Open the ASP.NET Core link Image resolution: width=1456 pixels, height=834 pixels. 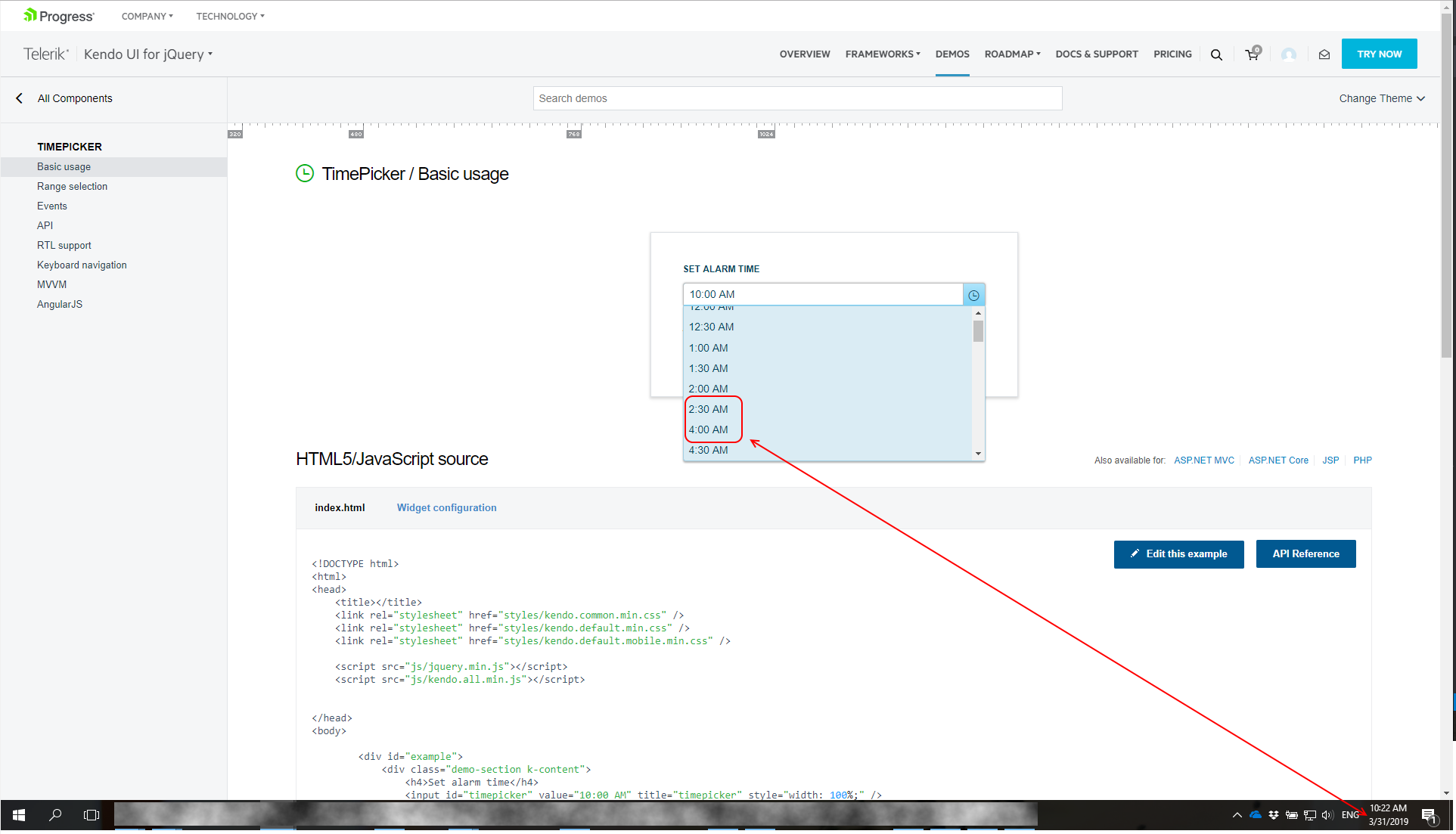click(1278, 460)
